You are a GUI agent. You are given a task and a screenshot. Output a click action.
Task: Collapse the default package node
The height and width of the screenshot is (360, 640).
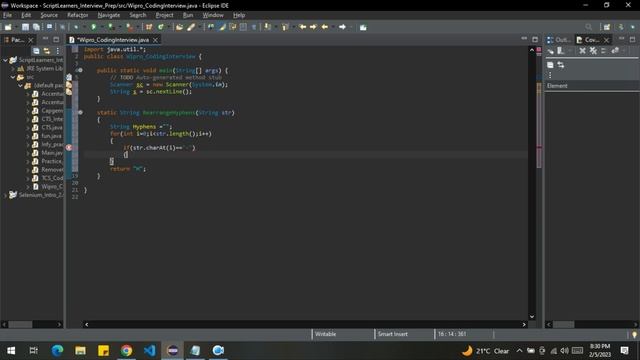pos(20,85)
